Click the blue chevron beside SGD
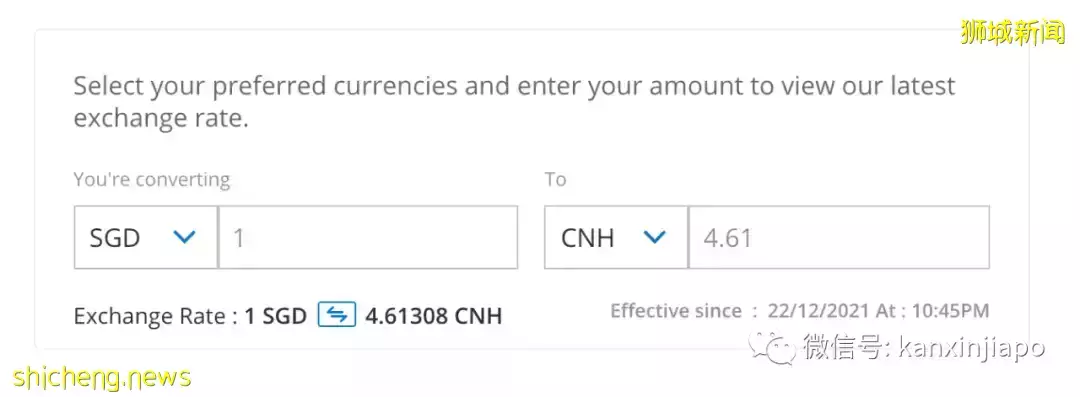The height and width of the screenshot is (397, 1080). tap(185, 237)
